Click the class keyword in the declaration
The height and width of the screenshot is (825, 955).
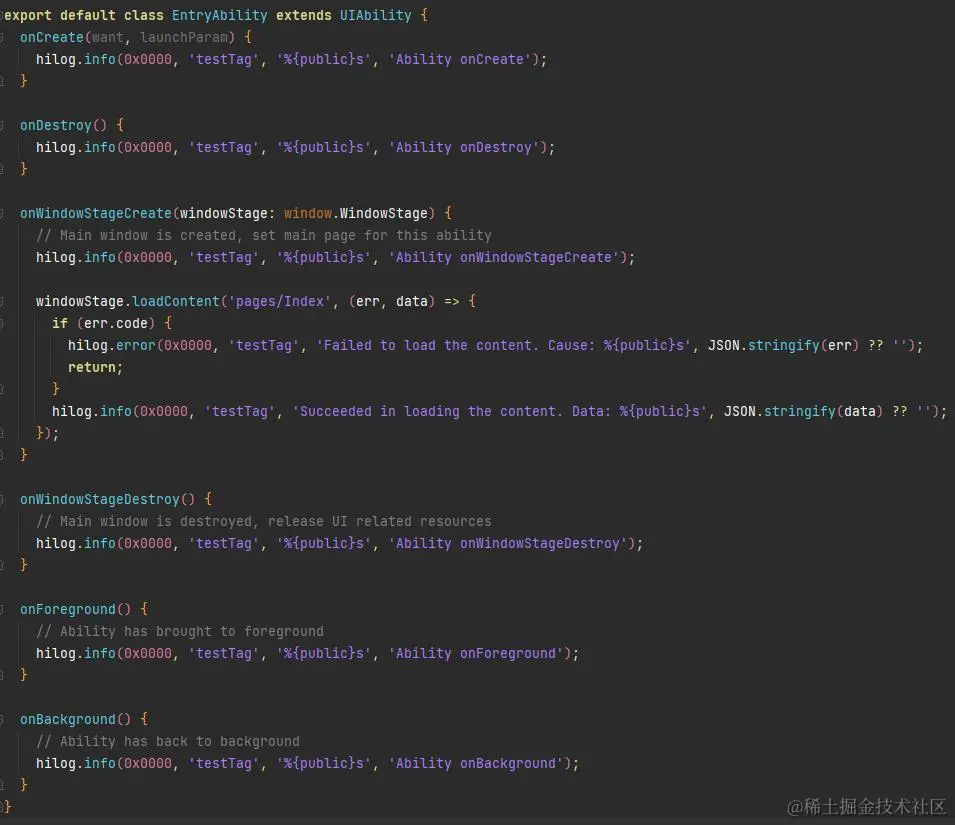click(x=144, y=15)
